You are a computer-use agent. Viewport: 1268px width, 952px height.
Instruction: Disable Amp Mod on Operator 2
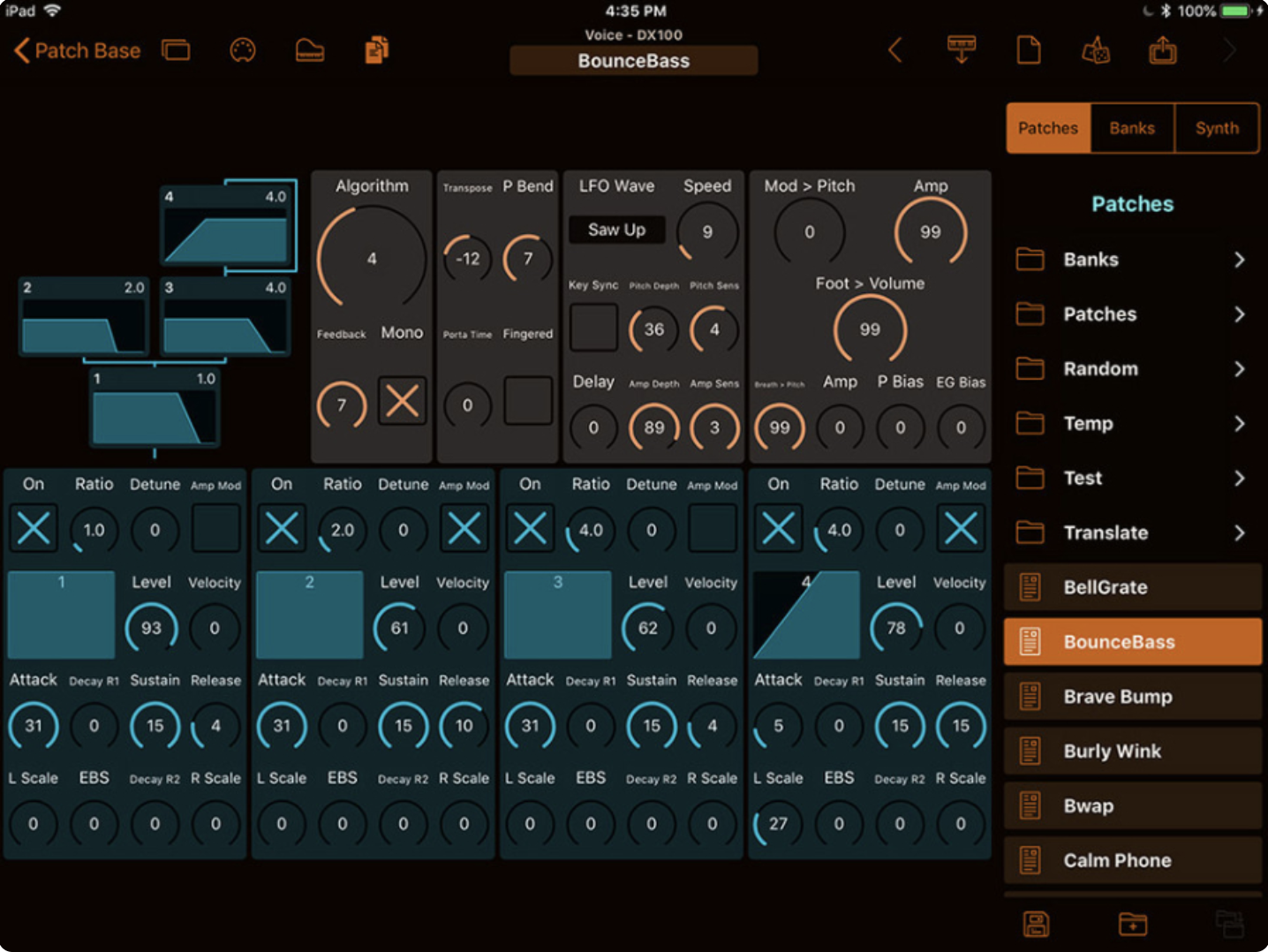[464, 527]
